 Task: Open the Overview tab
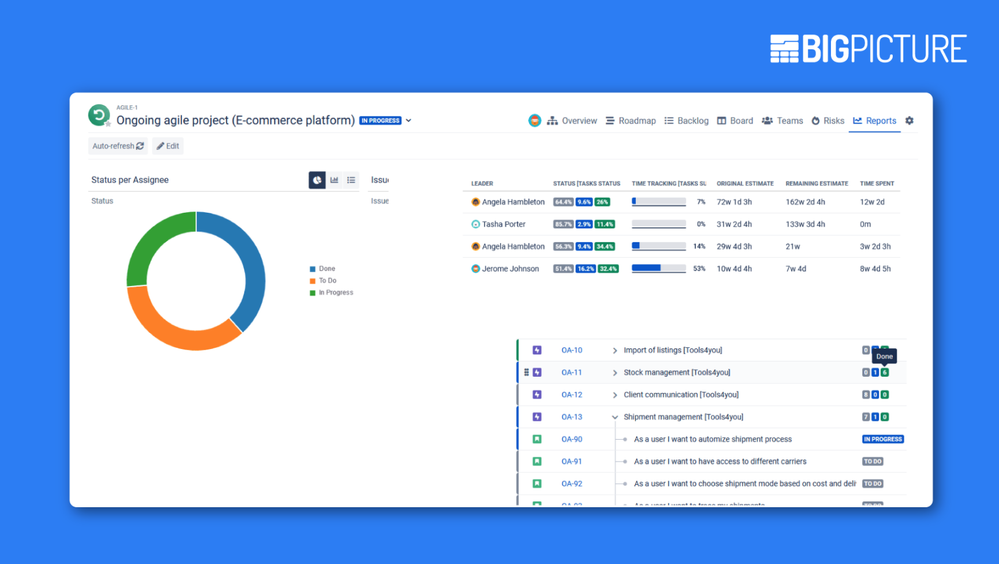[x=572, y=120]
